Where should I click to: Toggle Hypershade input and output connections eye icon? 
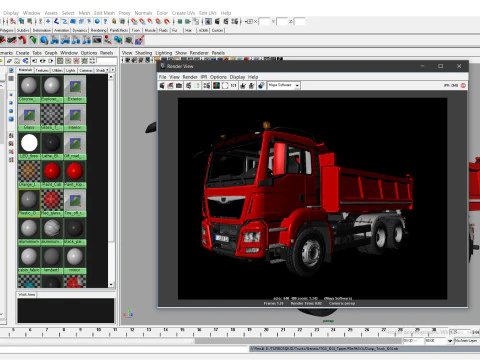tap(42, 61)
